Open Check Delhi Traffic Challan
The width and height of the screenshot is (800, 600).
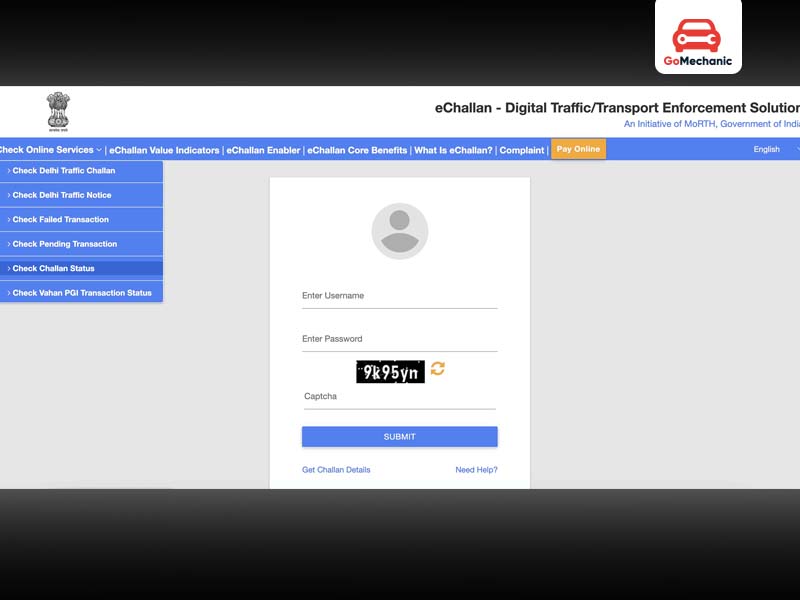pos(61,171)
